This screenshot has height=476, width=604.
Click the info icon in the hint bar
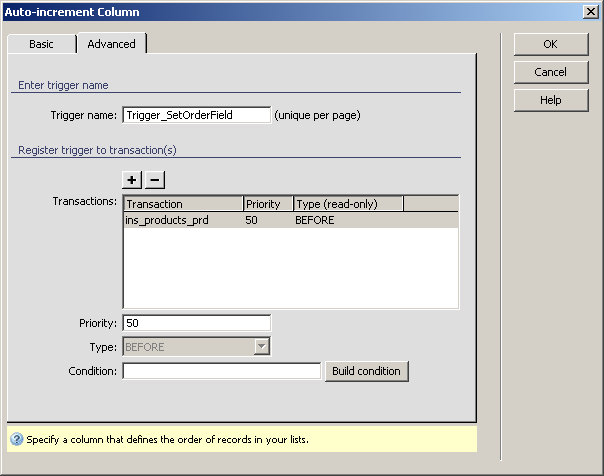16,439
